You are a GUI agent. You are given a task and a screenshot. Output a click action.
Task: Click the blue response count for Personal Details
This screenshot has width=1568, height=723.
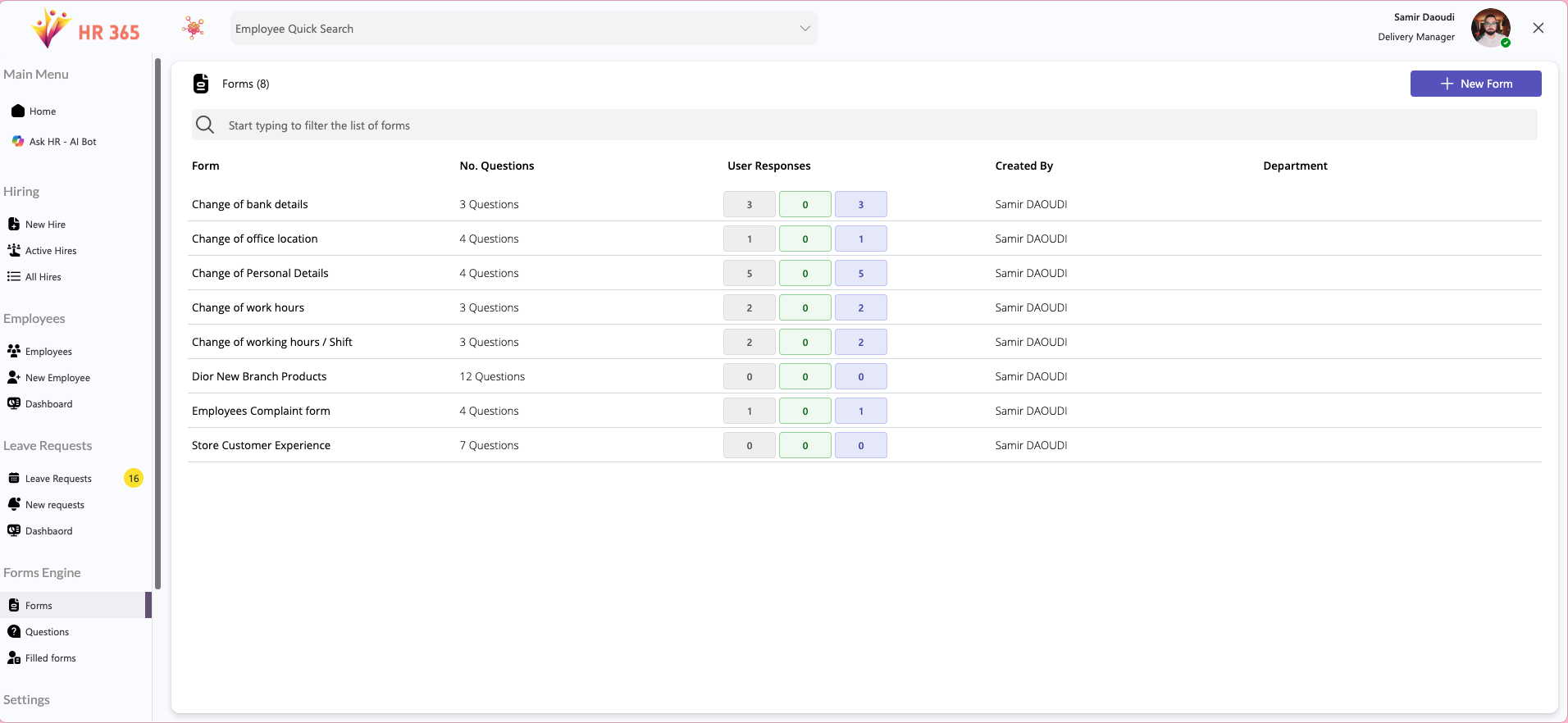click(x=860, y=273)
